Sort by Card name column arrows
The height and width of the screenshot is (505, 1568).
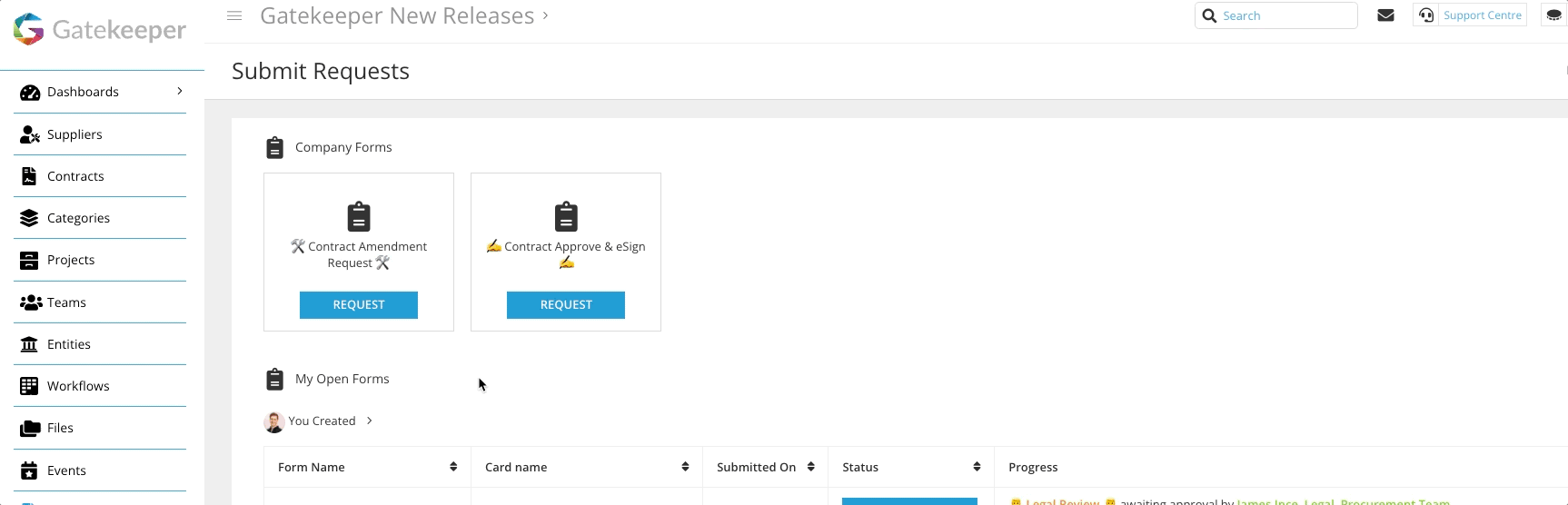pyautogui.click(x=685, y=467)
